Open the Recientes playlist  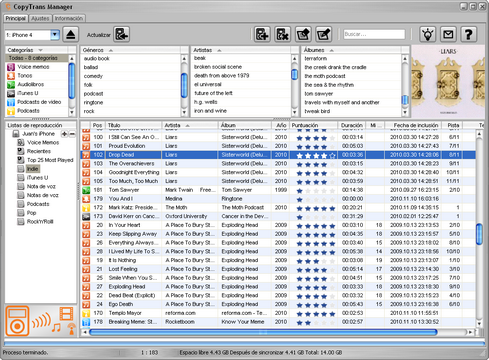[x=39, y=151]
